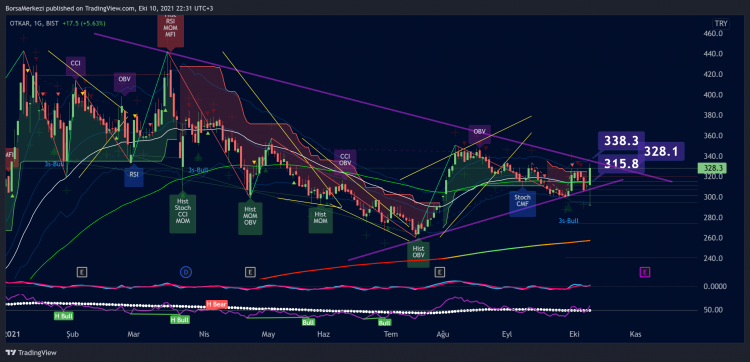The width and height of the screenshot is (750, 362).
Task: Select the 338.3 price callout
Action: (x=621, y=141)
